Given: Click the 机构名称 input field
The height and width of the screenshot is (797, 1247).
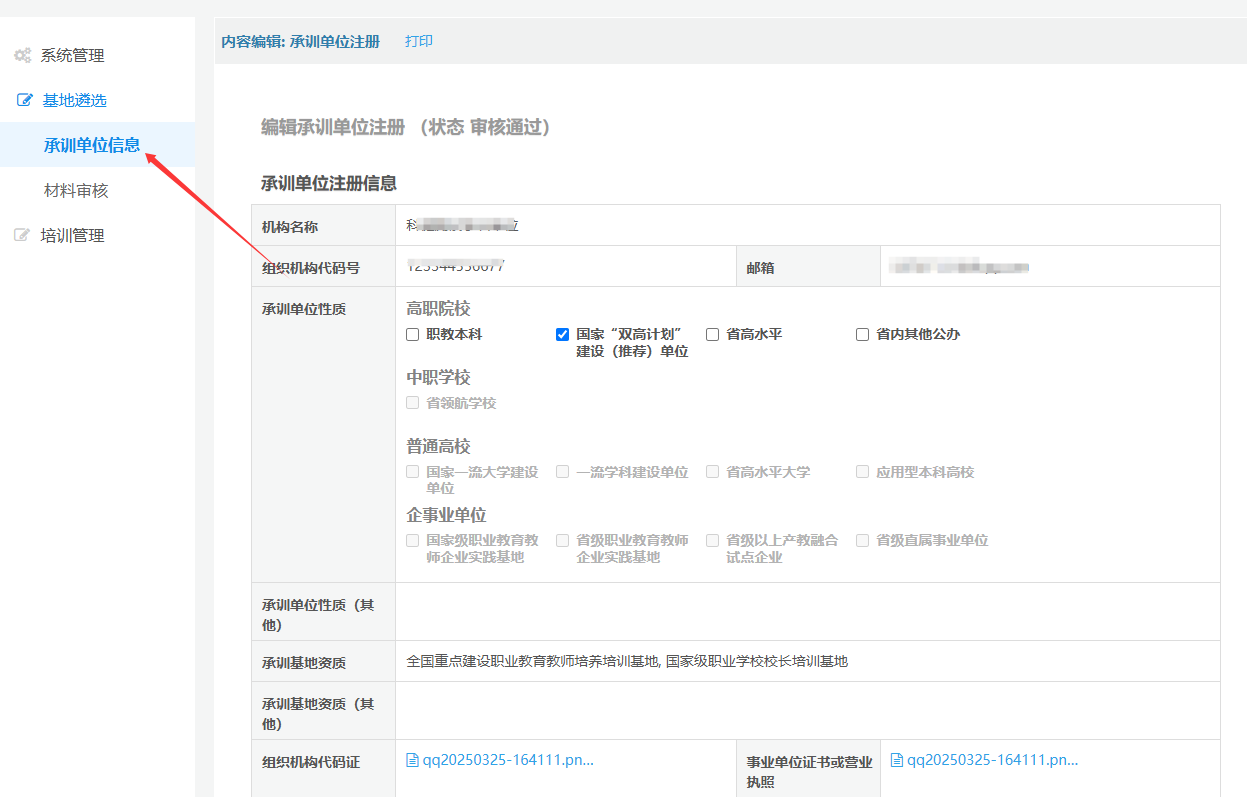Looking at the screenshot, I should (x=807, y=226).
